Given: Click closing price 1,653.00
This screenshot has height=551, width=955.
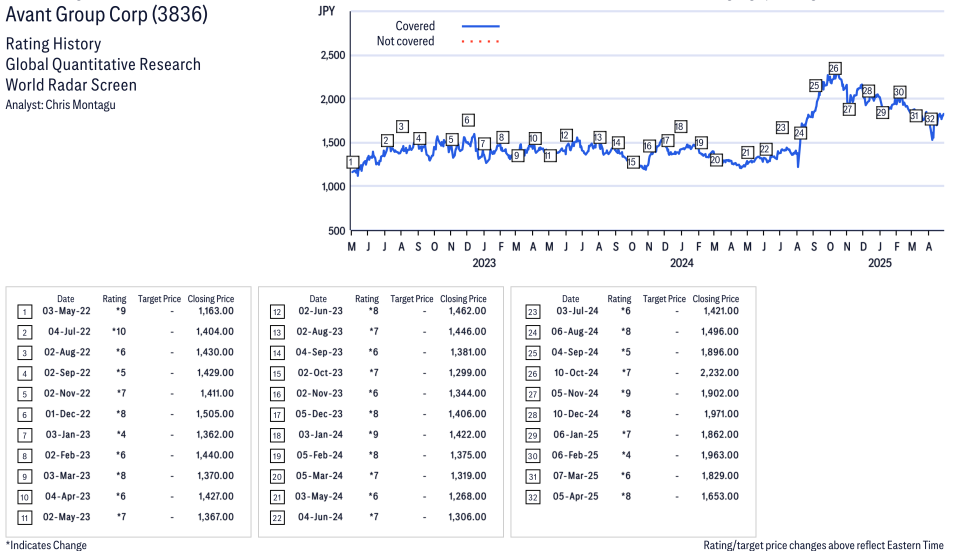Looking at the screenshot, I should tap(719, 496).
